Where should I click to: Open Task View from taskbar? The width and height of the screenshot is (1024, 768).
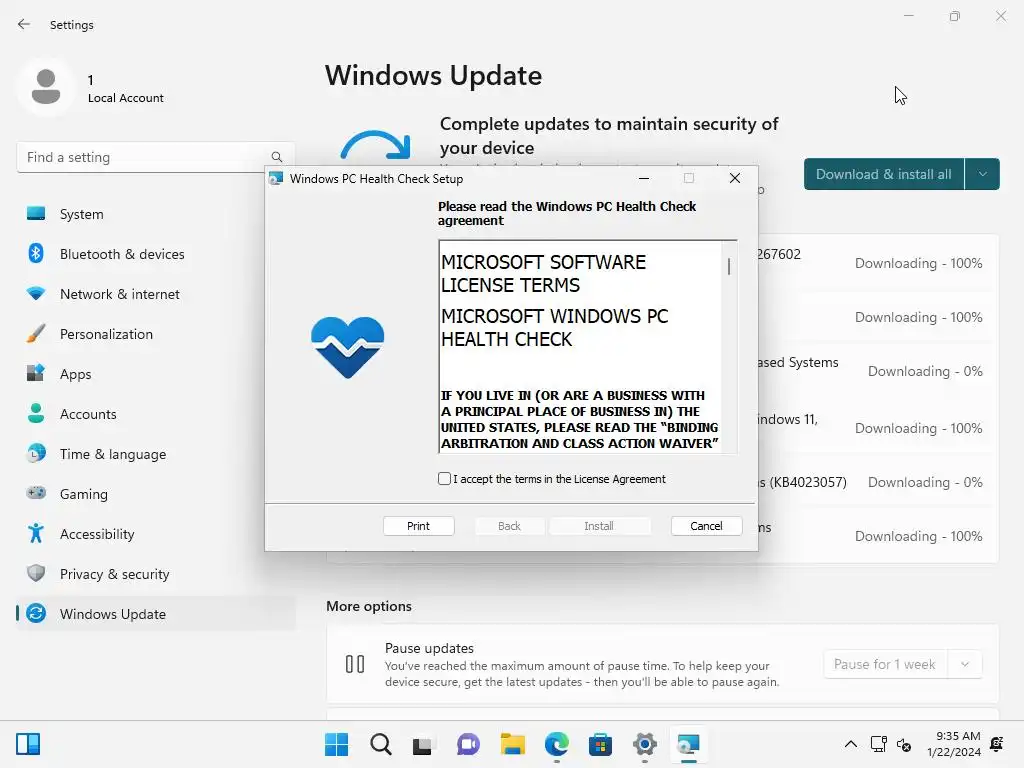[423, 744]
